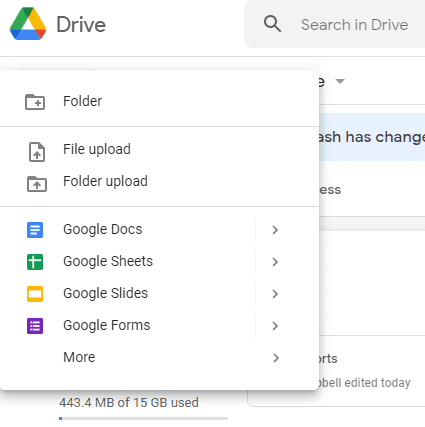Click the storage used progress bar
The image size is (425, 427).
[x=144, y=418]
